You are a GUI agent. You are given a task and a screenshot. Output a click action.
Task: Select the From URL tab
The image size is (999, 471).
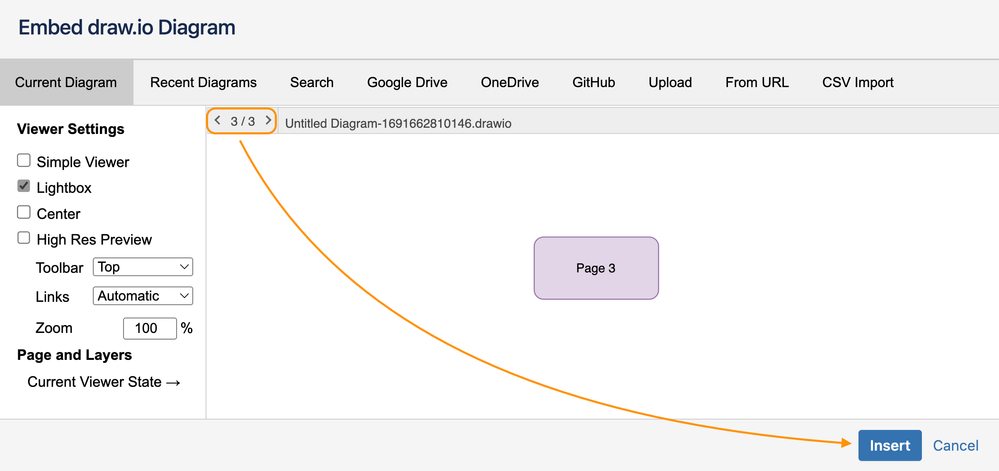click(757, 82)
